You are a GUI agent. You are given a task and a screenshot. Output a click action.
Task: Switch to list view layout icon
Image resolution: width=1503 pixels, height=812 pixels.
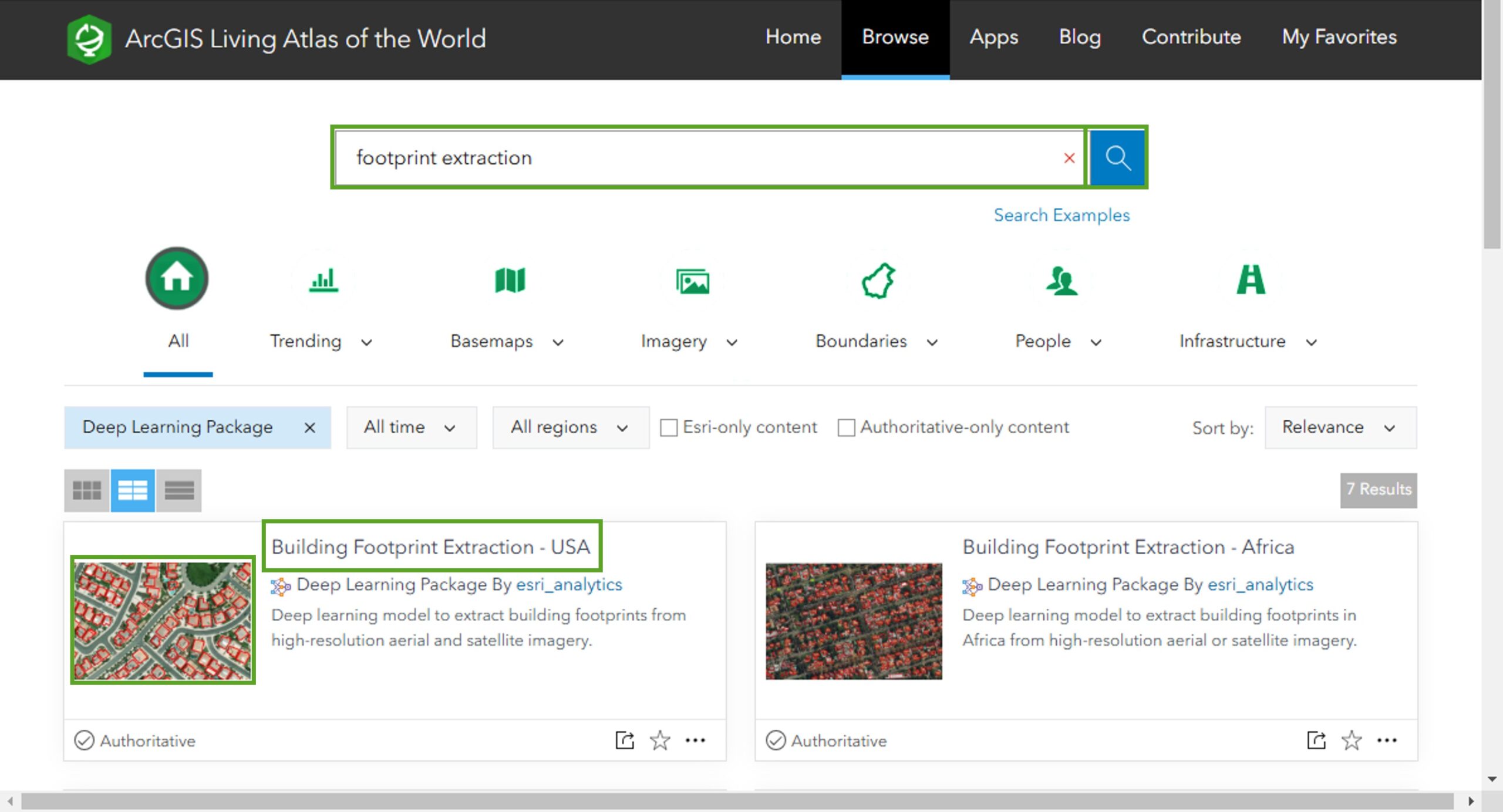(179, 490)
